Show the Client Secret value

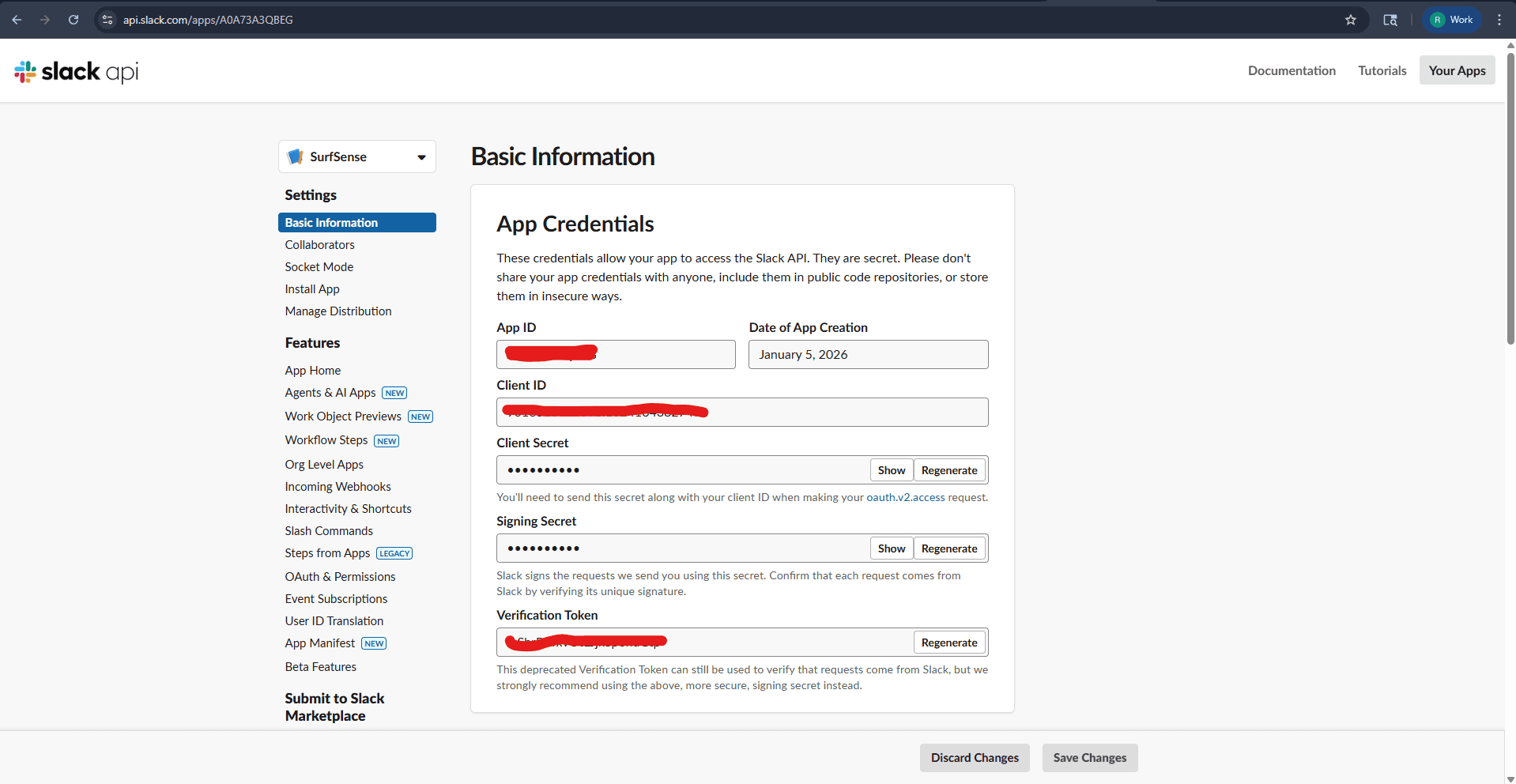click(890, 469)
